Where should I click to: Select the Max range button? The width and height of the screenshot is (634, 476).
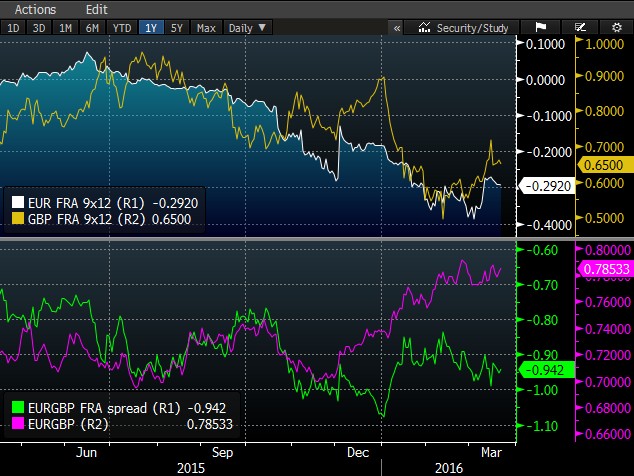coord(206,28)
